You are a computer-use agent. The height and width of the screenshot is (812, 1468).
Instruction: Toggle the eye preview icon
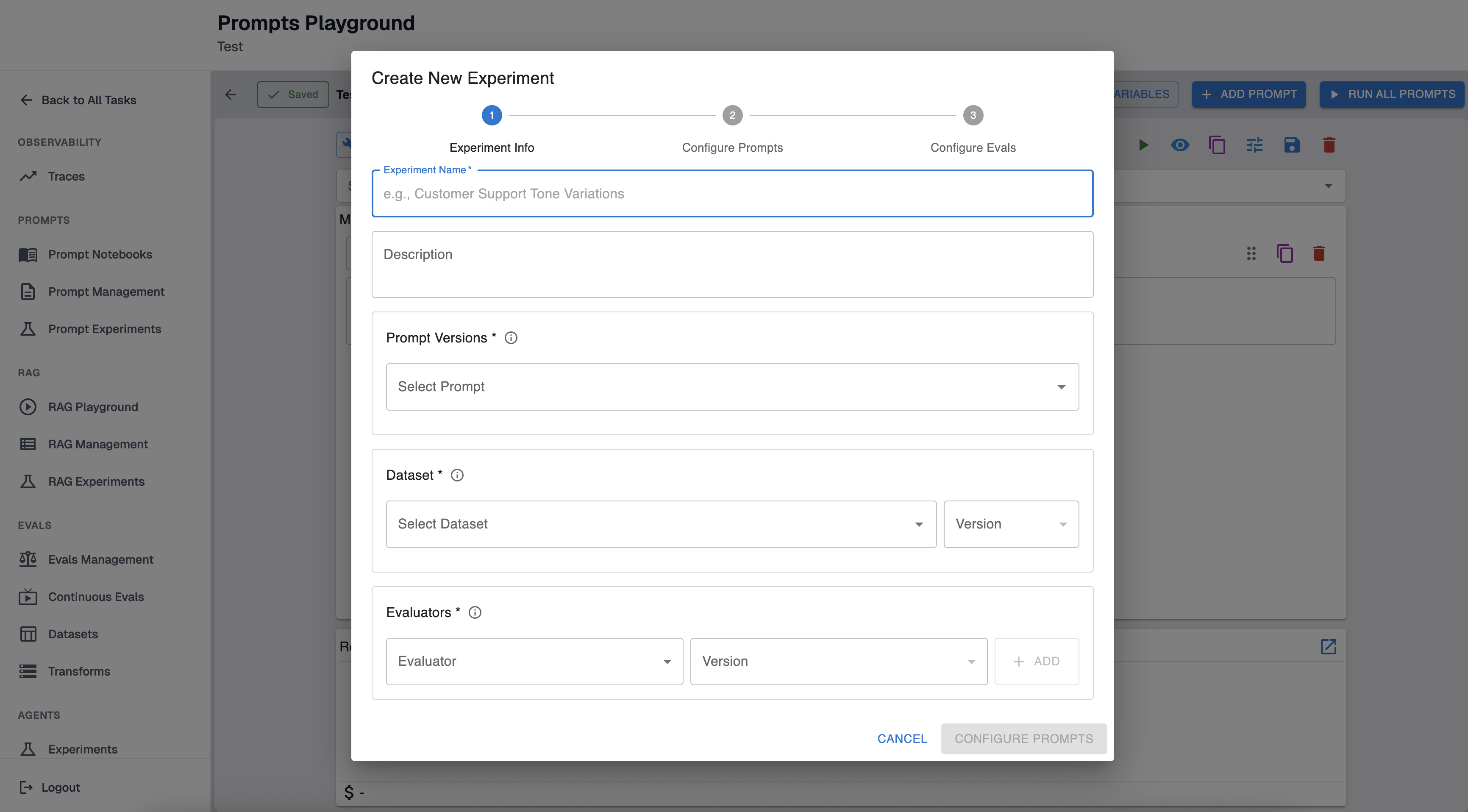click(1180, 145)
